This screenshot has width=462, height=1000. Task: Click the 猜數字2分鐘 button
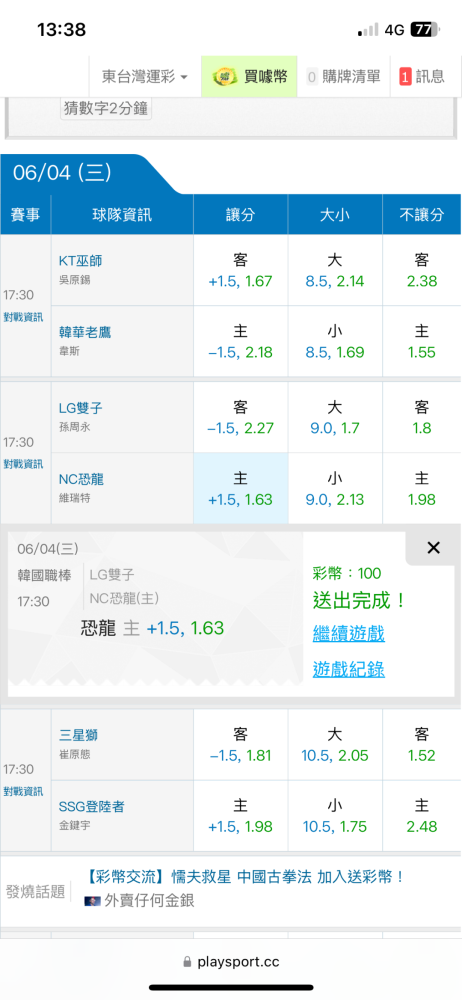[x=107, y=108]
